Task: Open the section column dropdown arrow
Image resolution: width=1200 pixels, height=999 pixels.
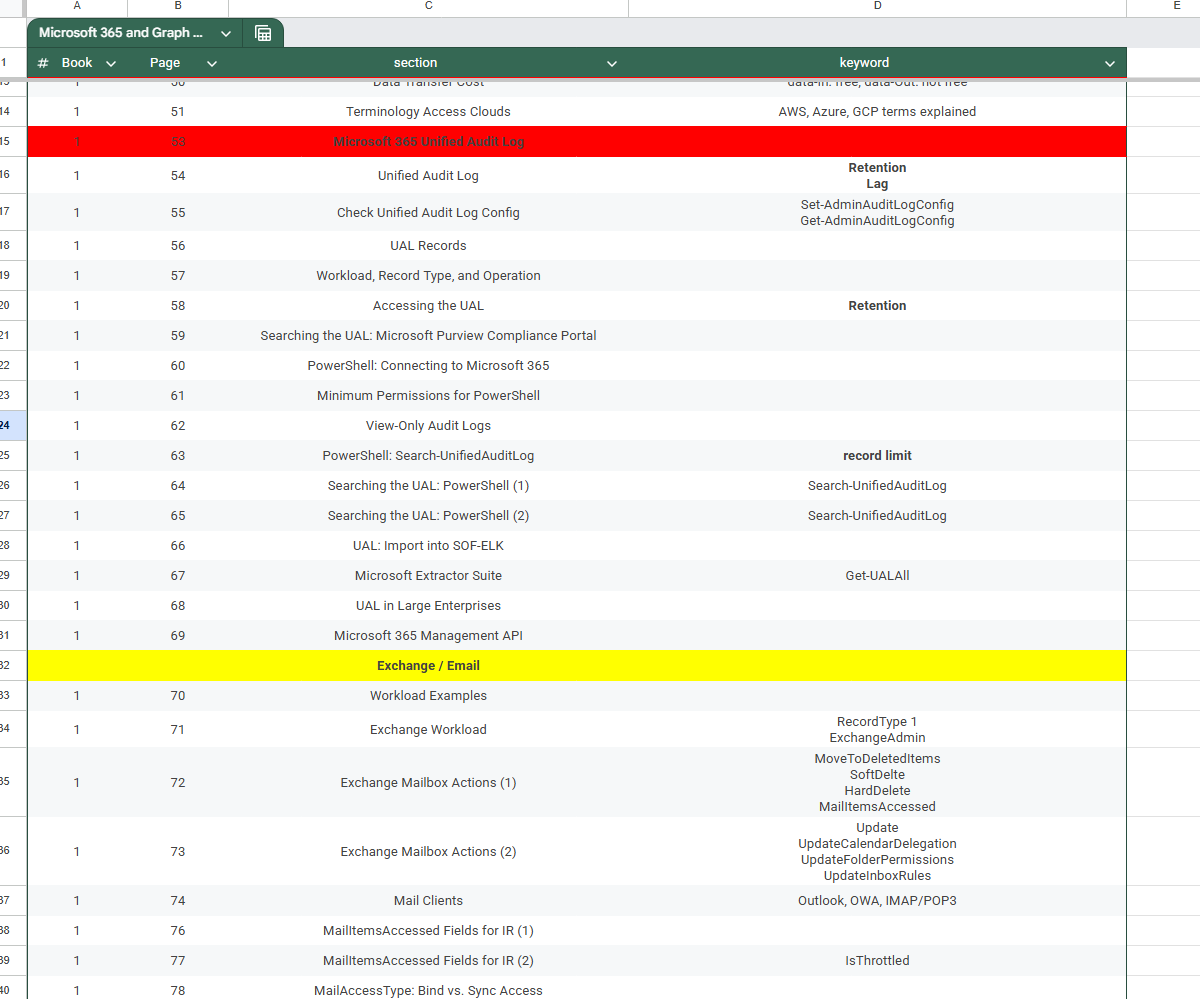Action: pos(612,63)
